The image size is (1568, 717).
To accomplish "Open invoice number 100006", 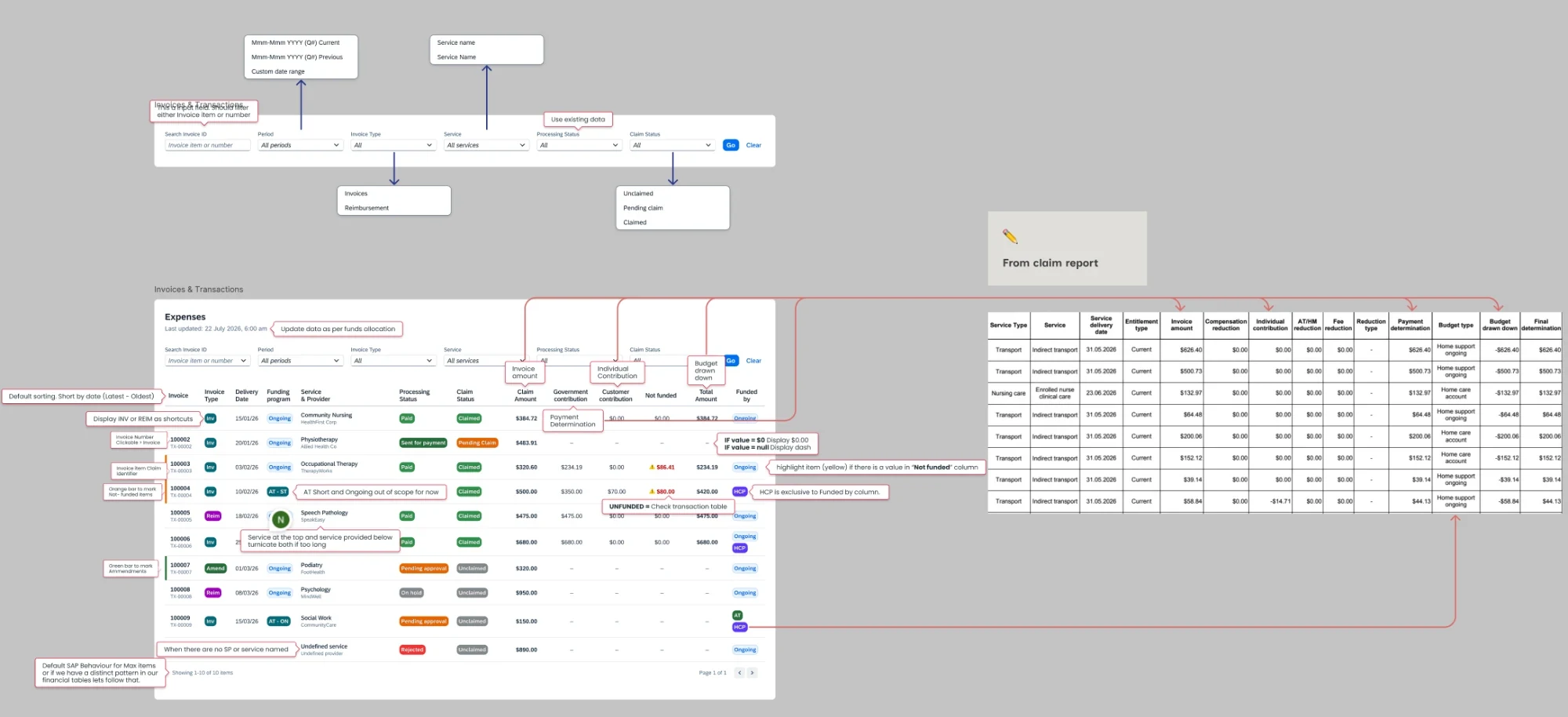I will tap(180, 539).
